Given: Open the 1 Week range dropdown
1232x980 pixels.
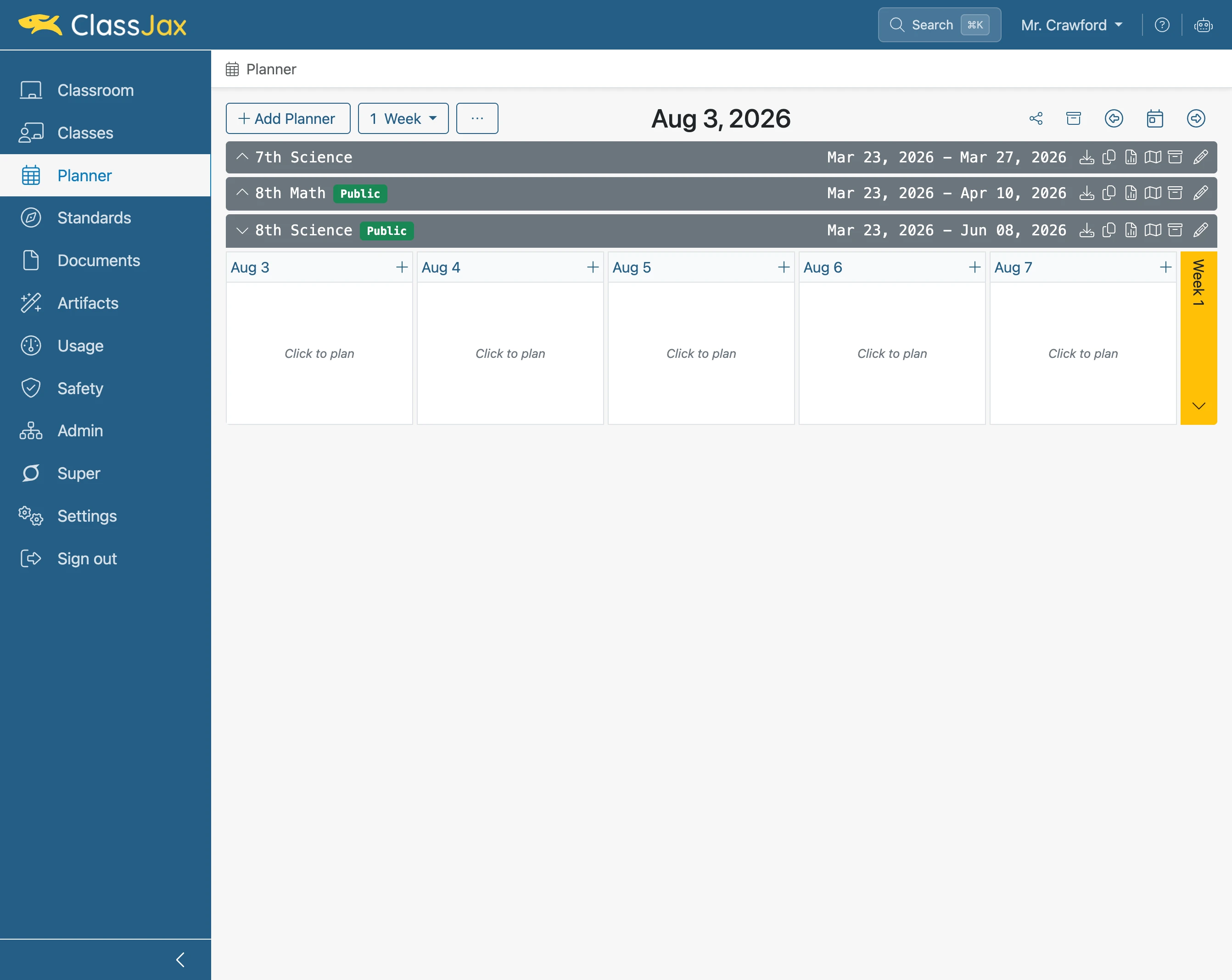Looking at the screenshot, I should pos(403,118).
